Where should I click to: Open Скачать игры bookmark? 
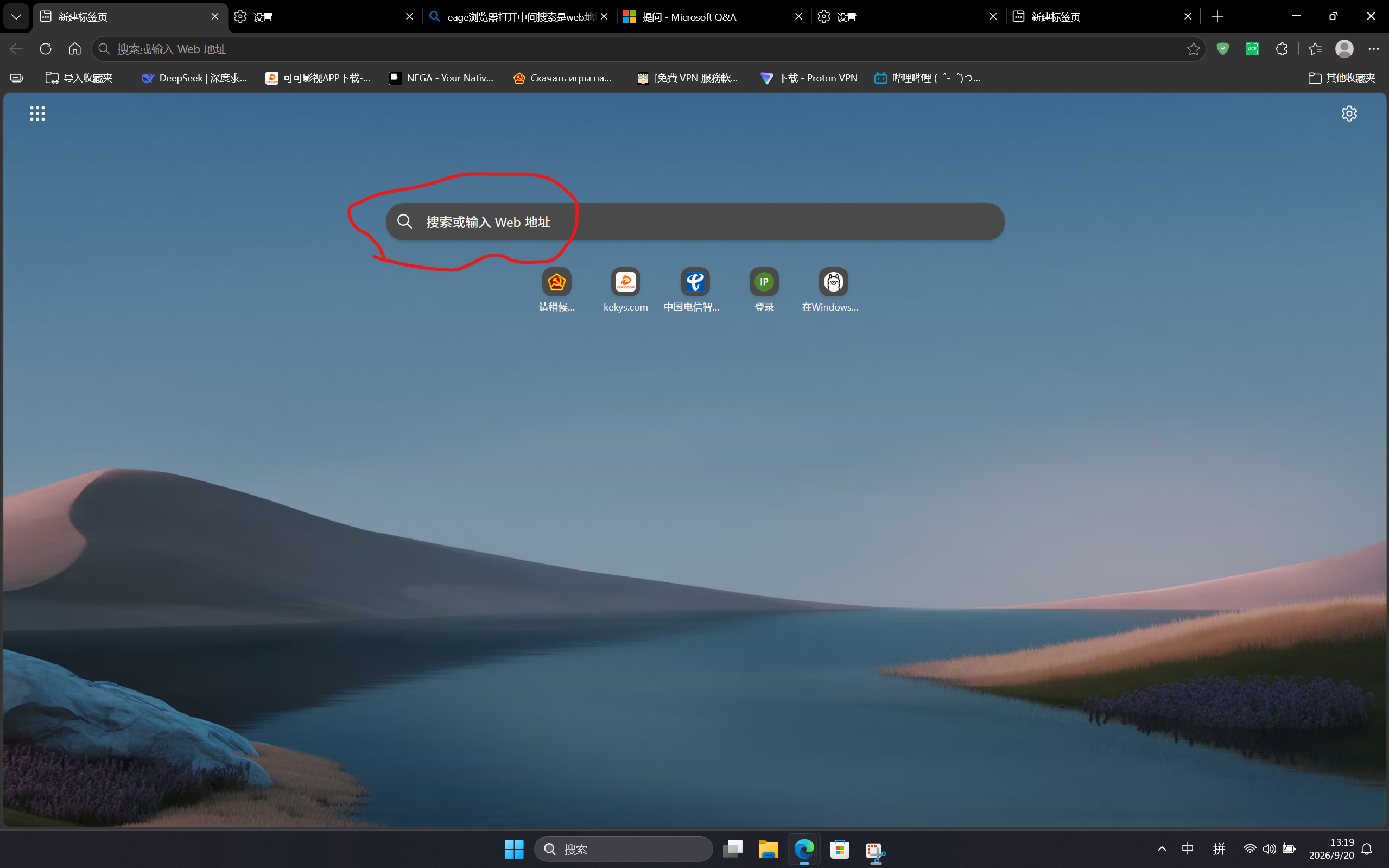point(562,78)
